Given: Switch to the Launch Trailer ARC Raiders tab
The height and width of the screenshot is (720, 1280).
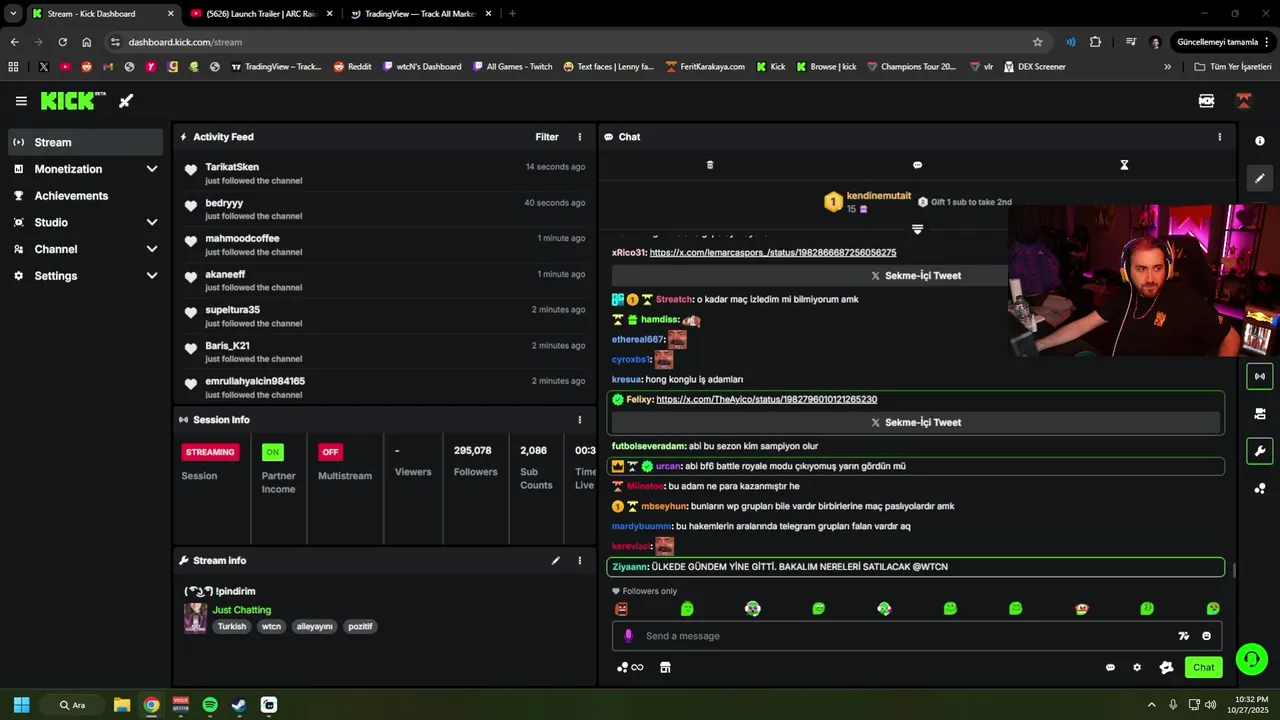Looking at the screenshot, I should point(262,14).
